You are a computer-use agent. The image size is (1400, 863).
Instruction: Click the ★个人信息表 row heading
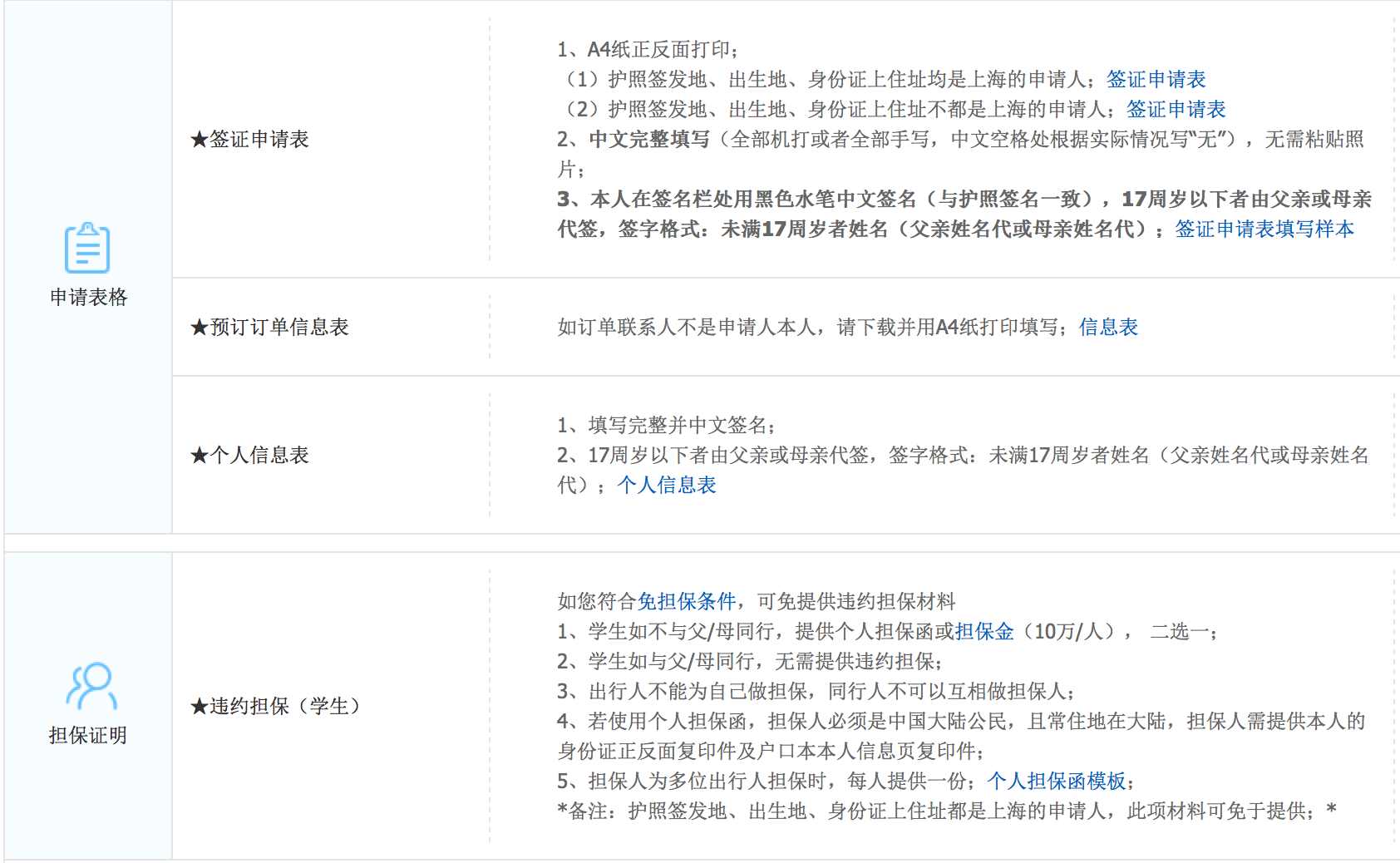[x=249, y=455]
